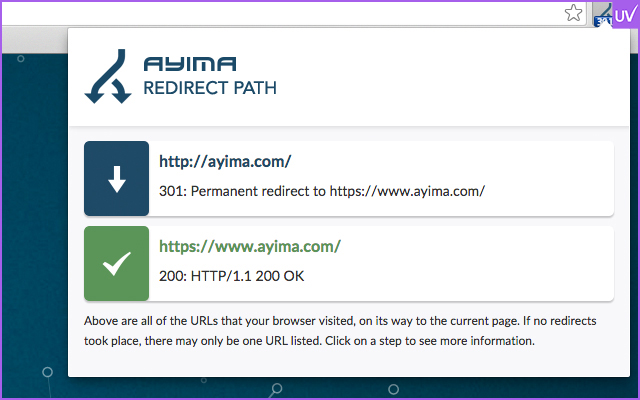
Task: Click the page background below the popup
Action: 300,390
